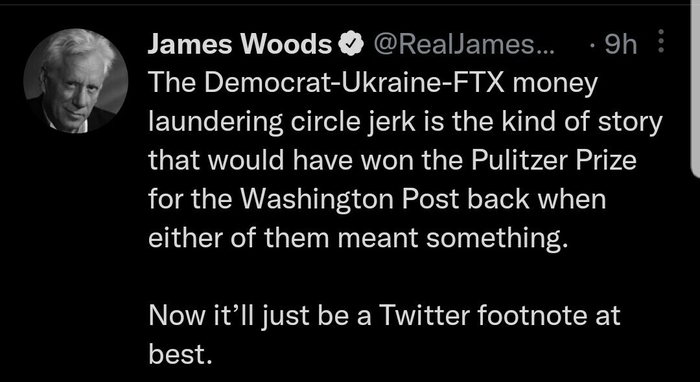Click the phrase 'back when' in tweet
The image size is (700, 382).
[x=536, y=199]
